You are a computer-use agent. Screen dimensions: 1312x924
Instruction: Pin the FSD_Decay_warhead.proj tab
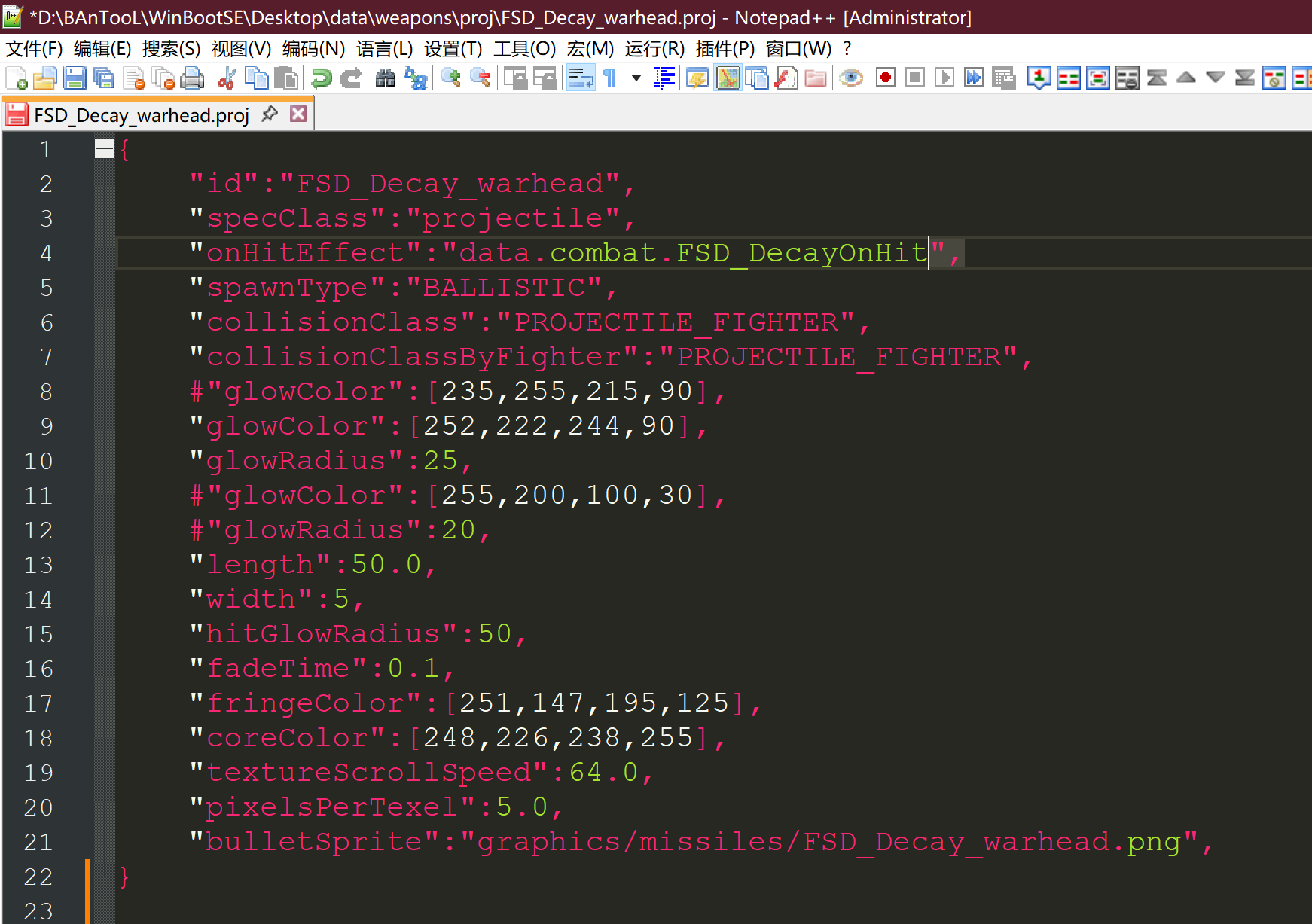point(269,114)
